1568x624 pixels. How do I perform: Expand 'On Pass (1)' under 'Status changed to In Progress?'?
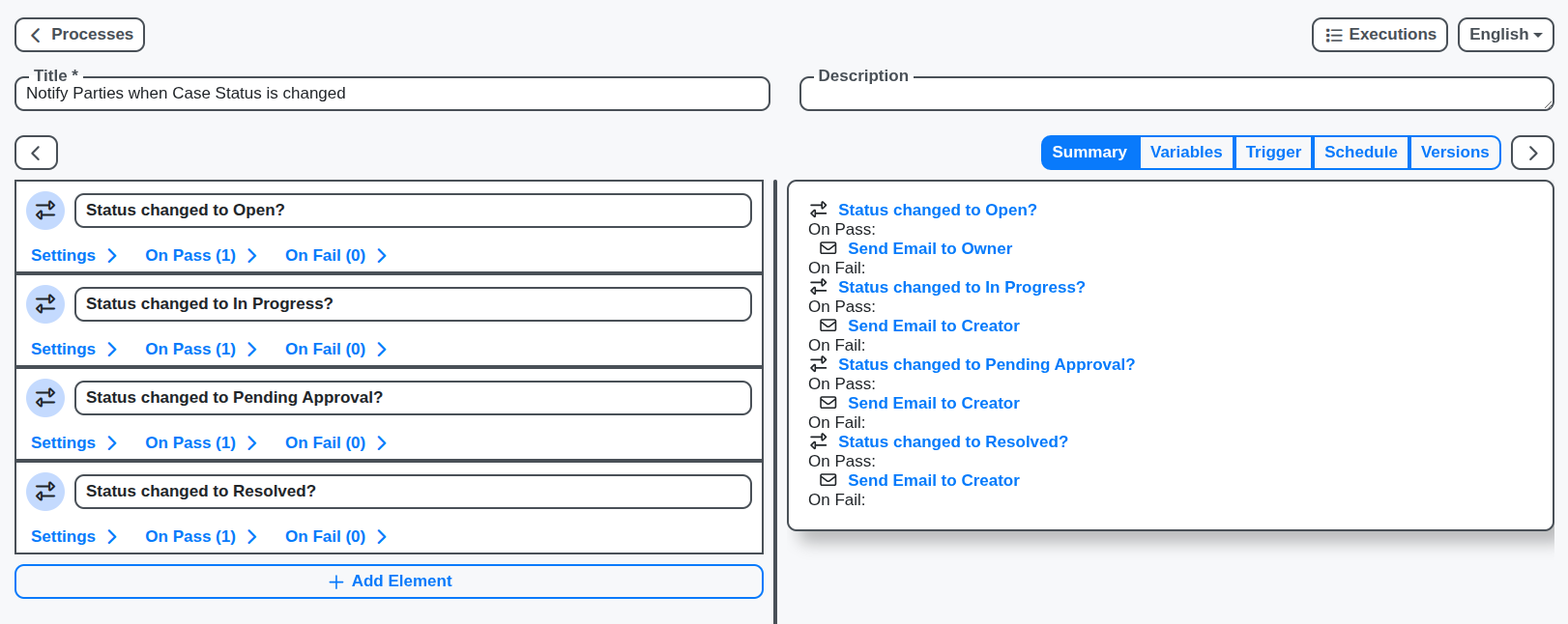click(x=190, y=349)
